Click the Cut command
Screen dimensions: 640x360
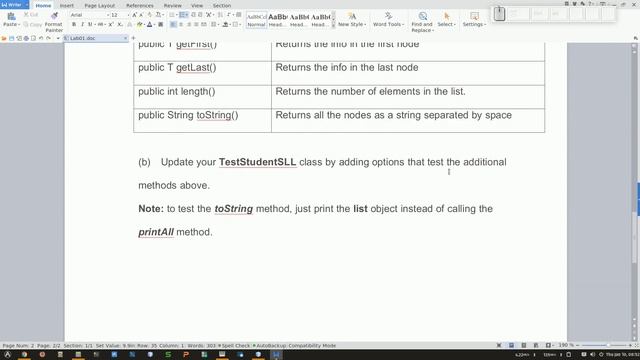tap(31, 15)
